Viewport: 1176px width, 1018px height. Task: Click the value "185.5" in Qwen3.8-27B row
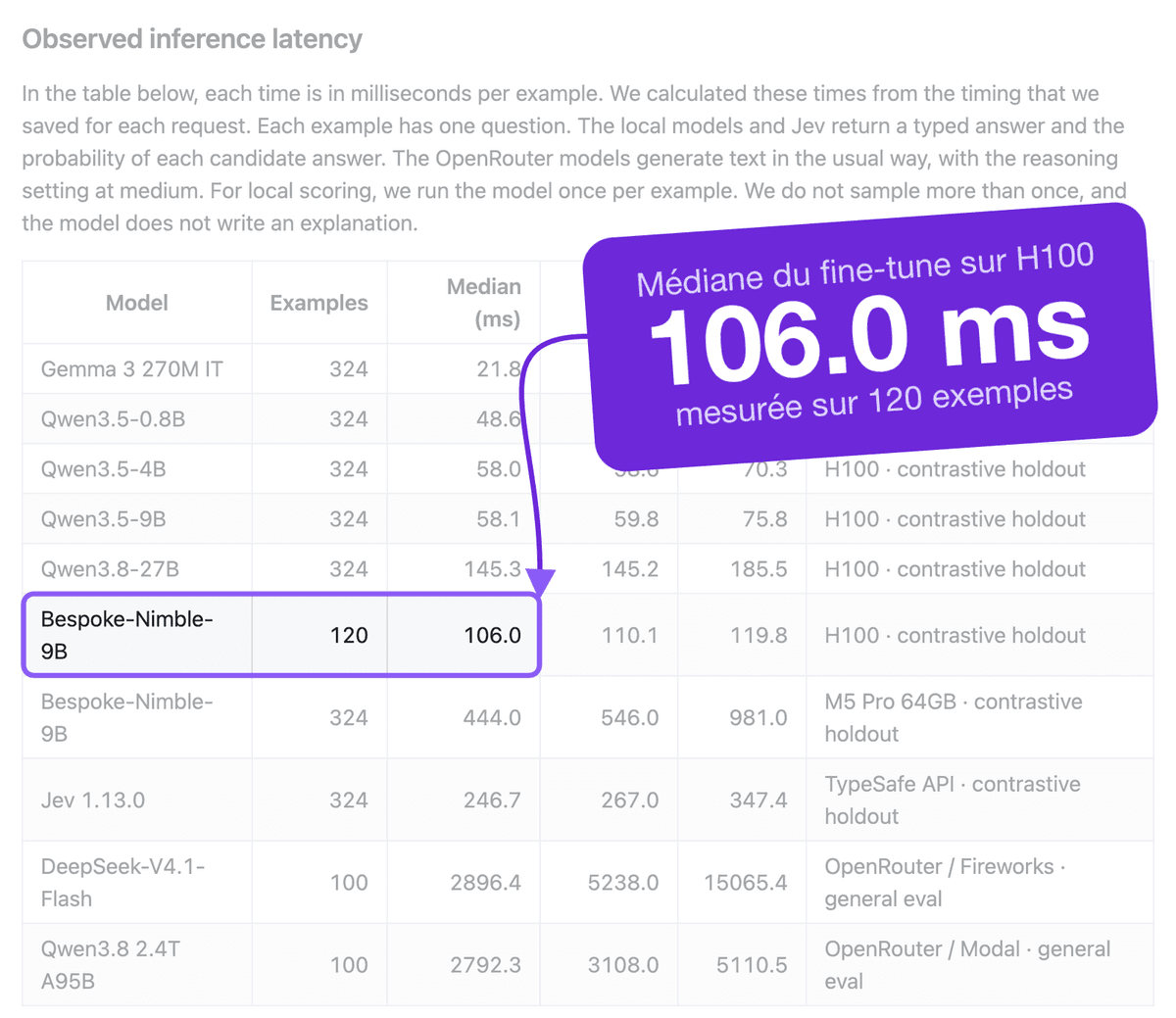(x=759, y=569)
